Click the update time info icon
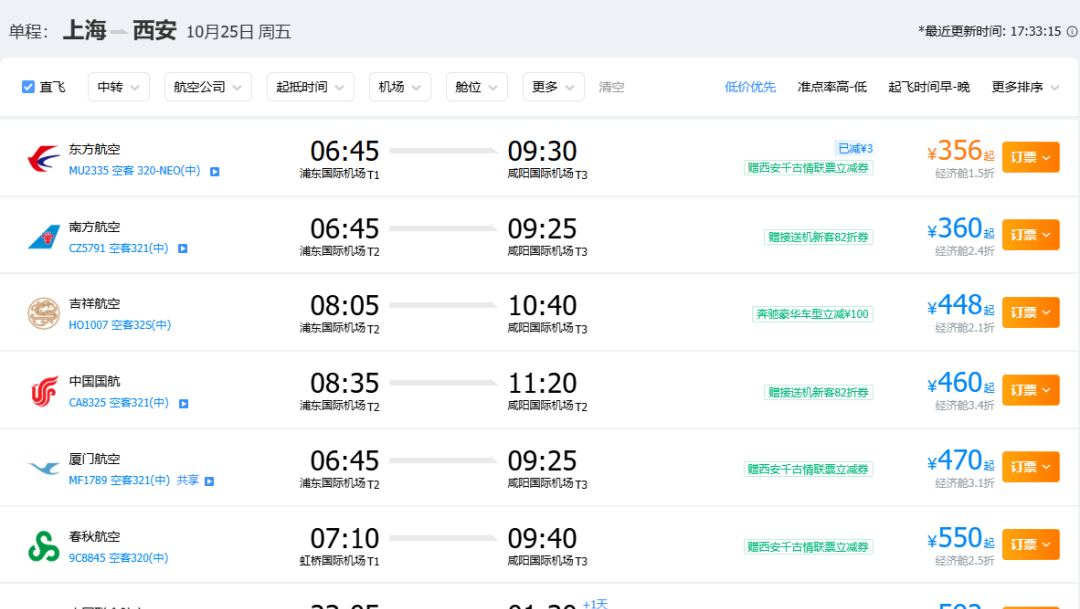The width and height of the screenshot is (1080, 609). click(1072, 32)
